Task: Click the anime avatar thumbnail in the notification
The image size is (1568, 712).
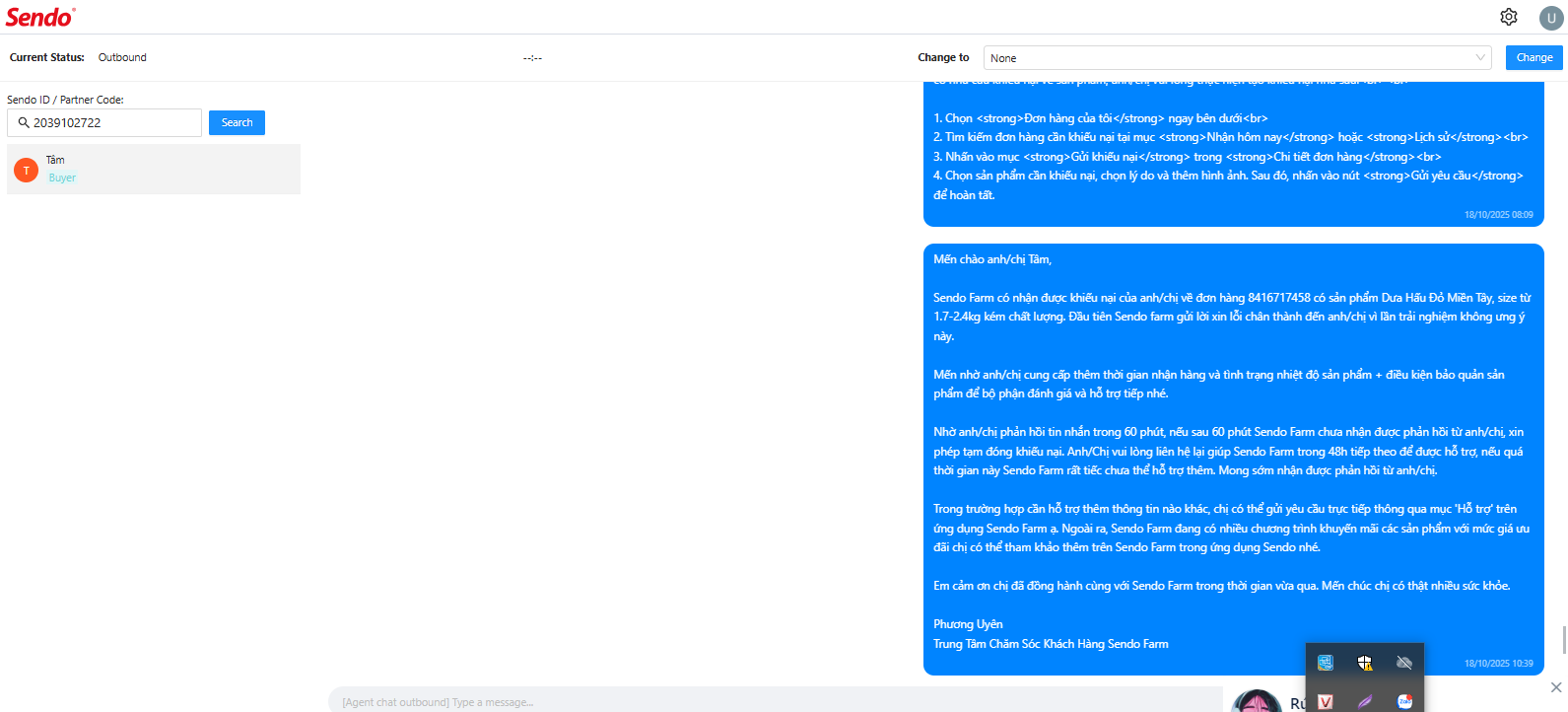Action: 1257,700
